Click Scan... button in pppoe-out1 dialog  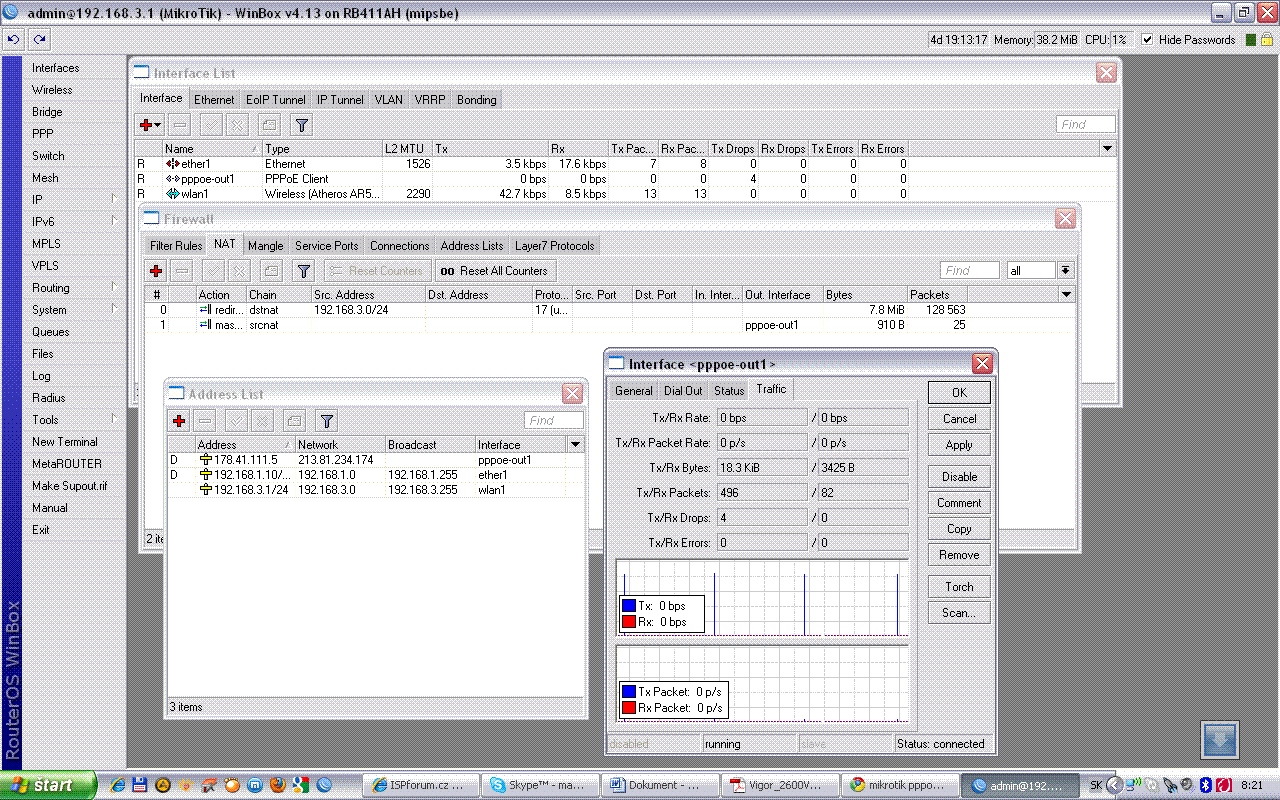coord(959,613)
